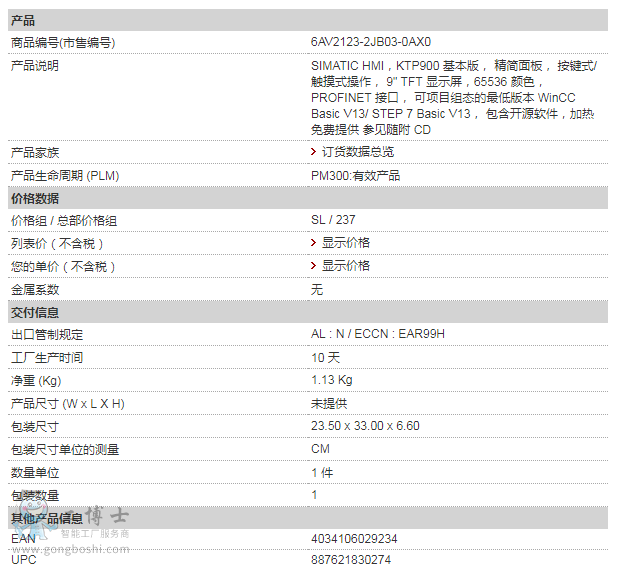Select the article number 6AV2123-2JB03-0AX0
Screen dimensions: 618x569
pos(370,42)
